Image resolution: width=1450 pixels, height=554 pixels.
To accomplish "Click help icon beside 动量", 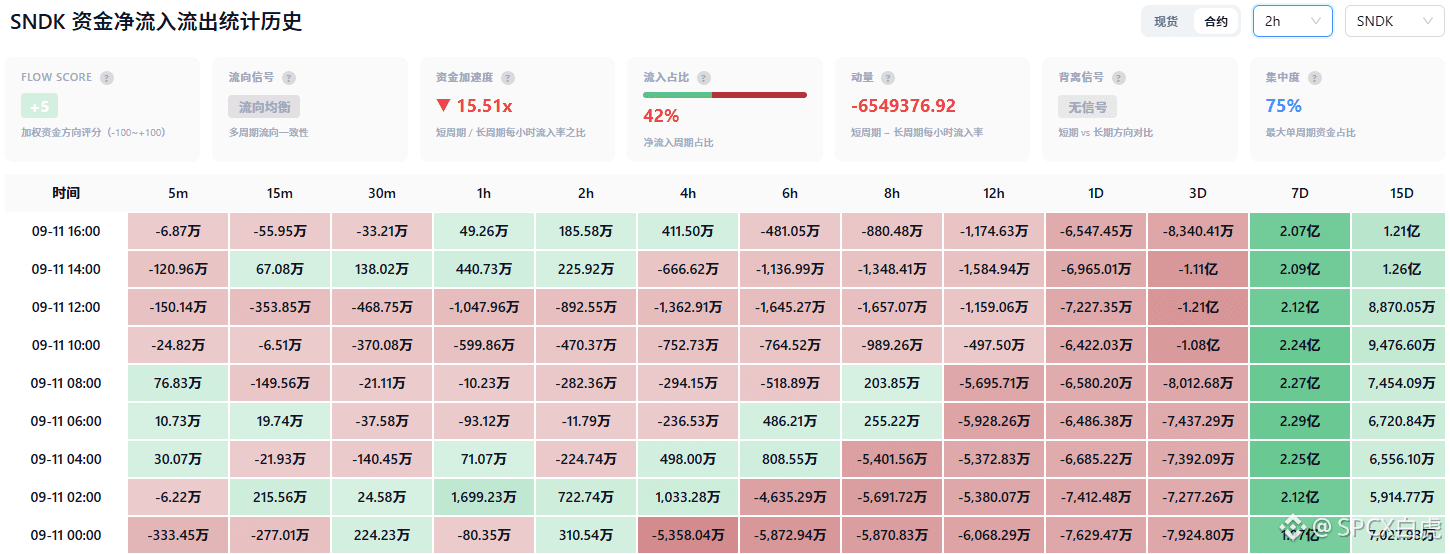I will (x=888, y=78).
